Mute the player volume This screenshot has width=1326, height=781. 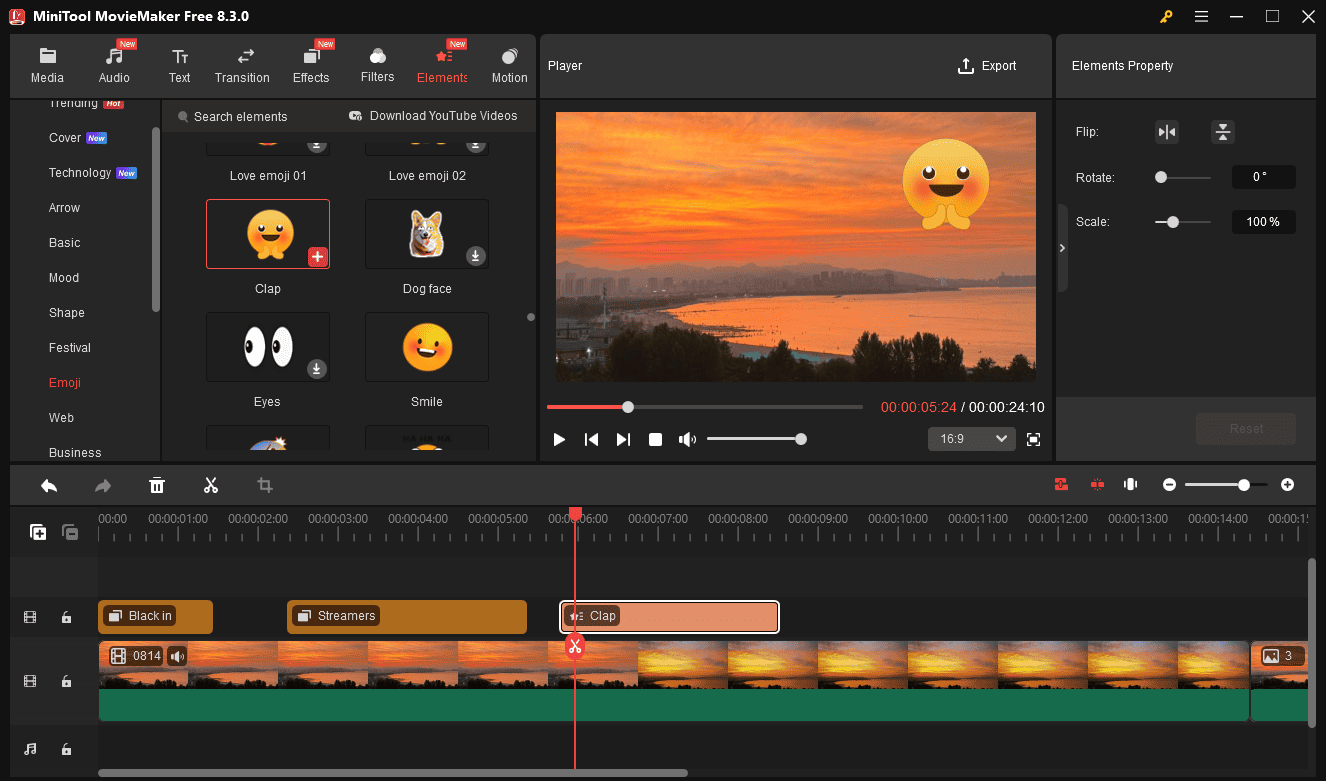(687, 439)
